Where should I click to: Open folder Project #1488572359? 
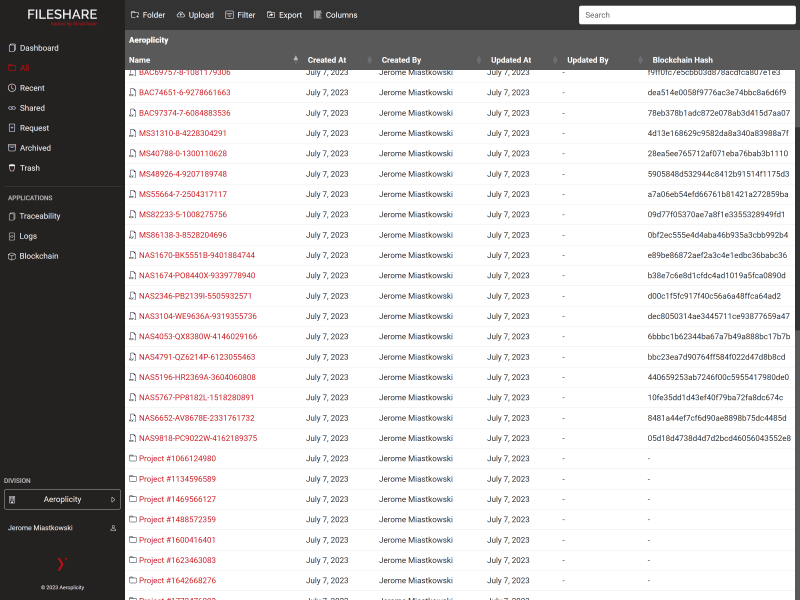click(x=177, y=519)
